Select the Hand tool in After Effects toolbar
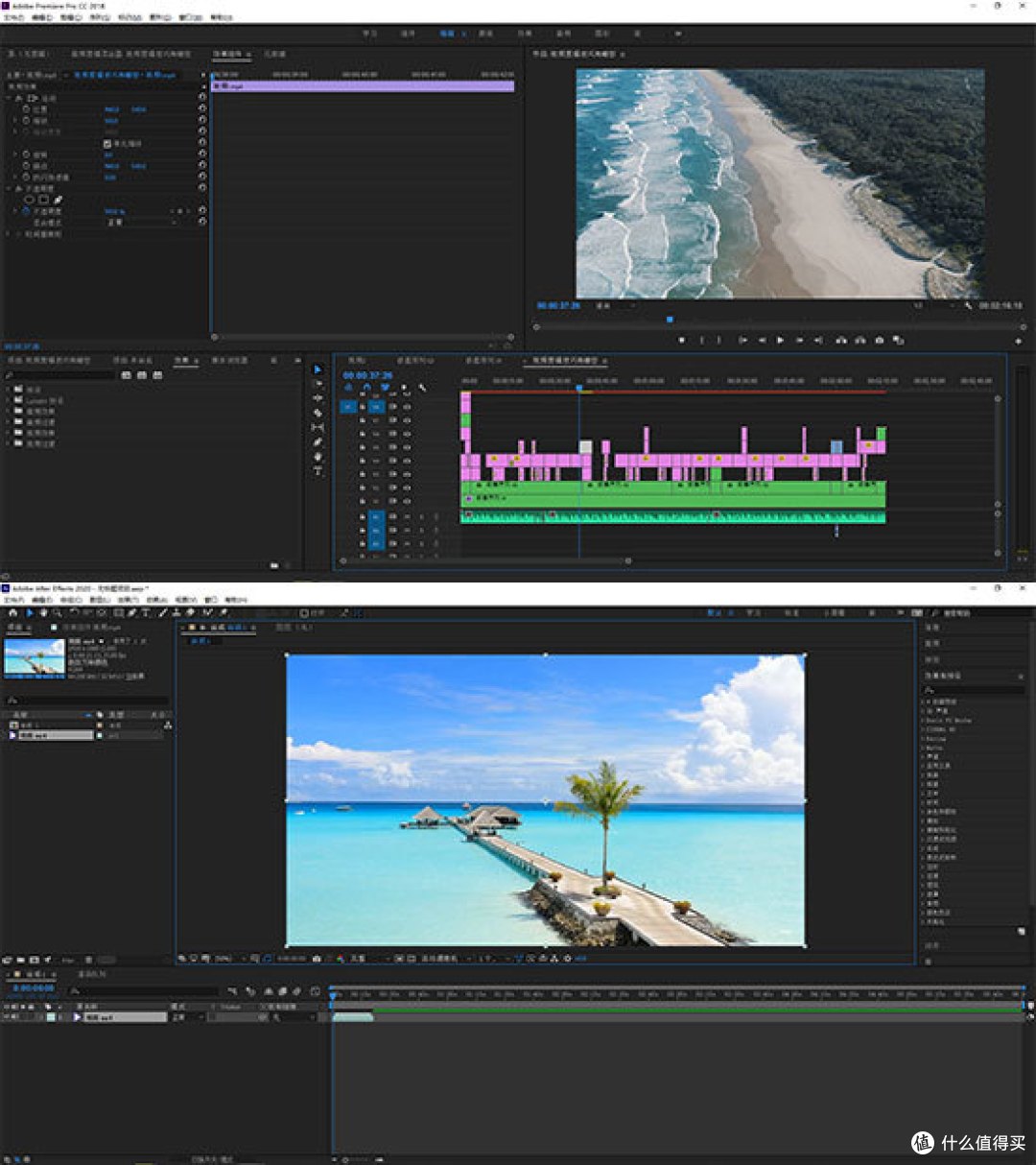1036x1165 pixels. tap(44, 612)
